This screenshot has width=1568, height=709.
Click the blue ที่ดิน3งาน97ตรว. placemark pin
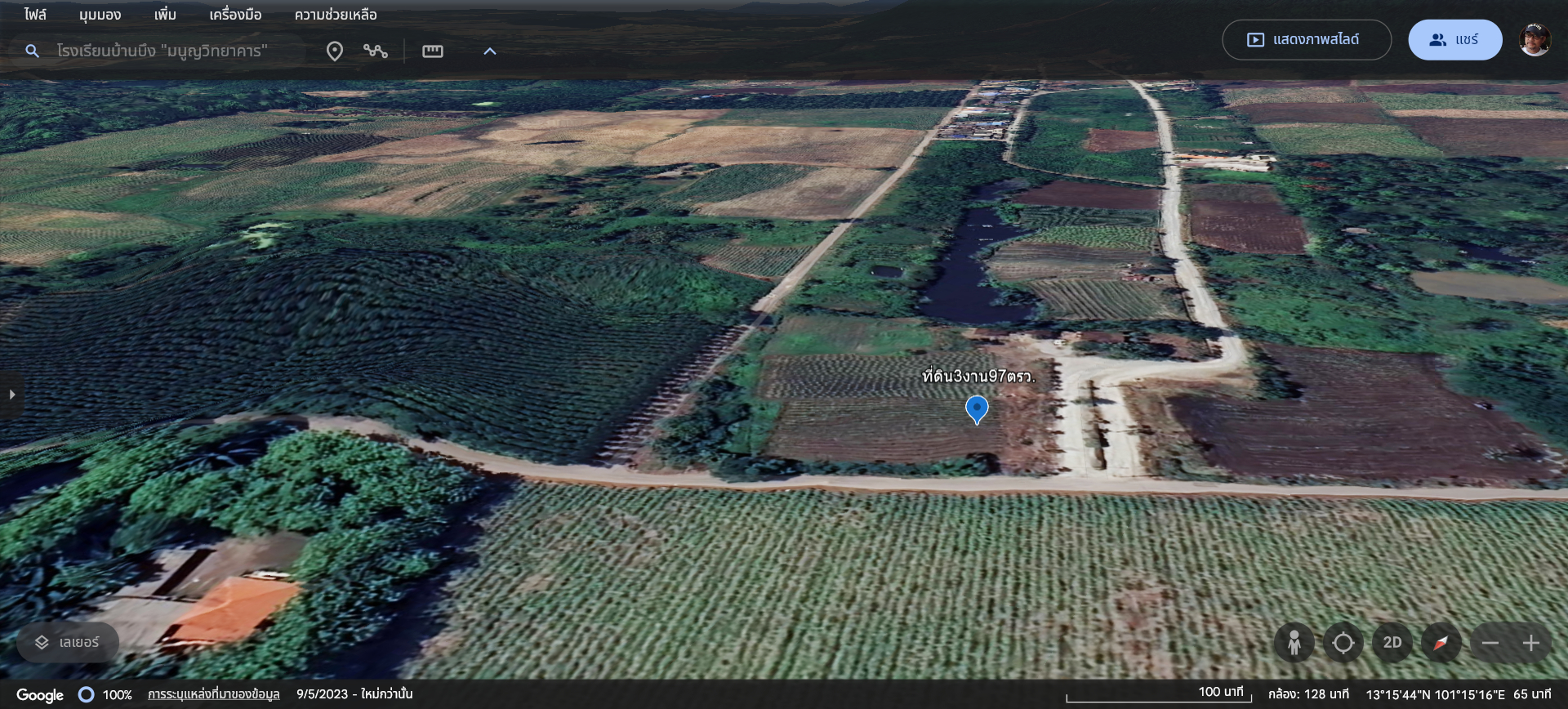(977, 408)
